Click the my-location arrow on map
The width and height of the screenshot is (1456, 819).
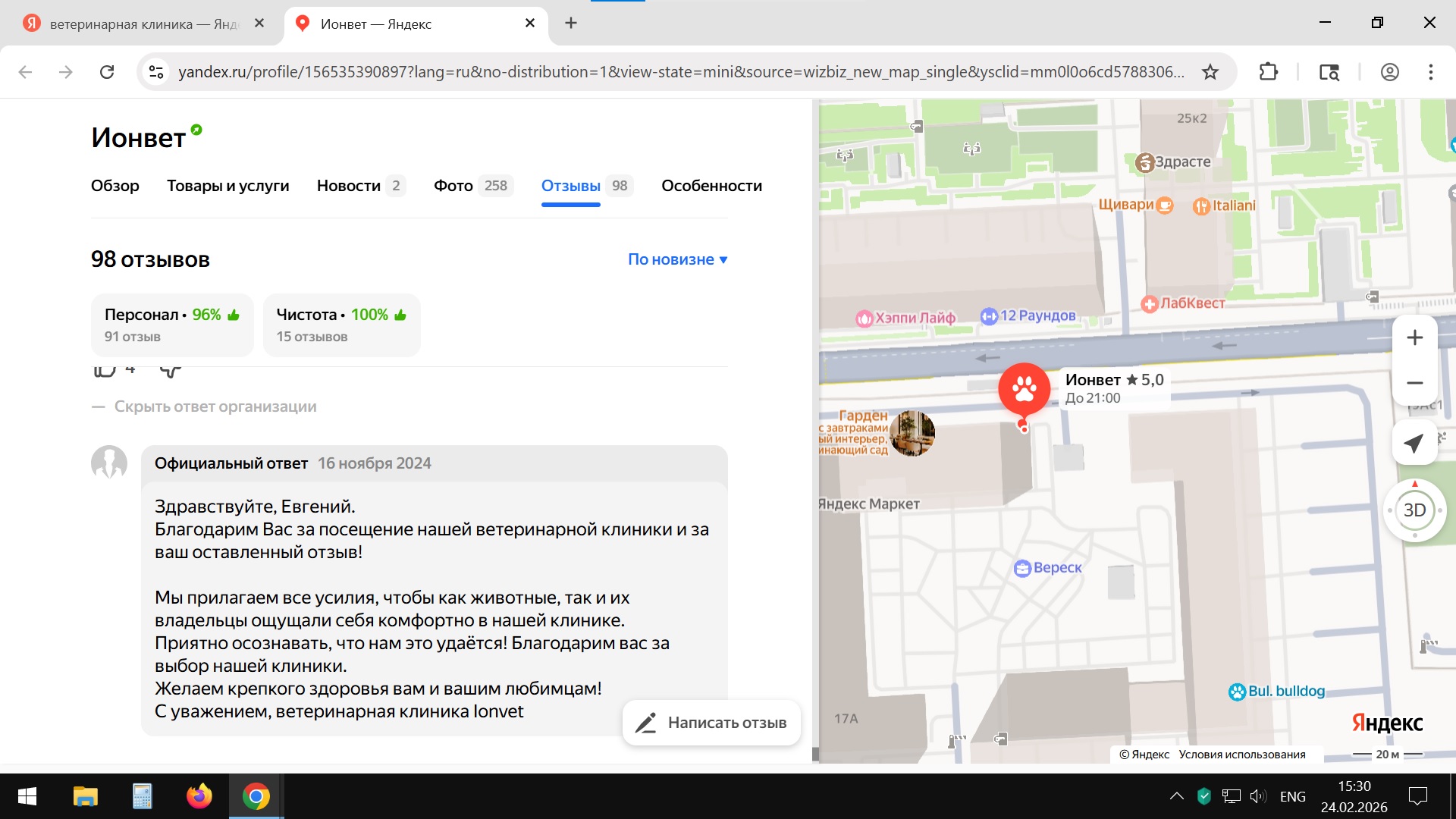tap(1414, 444)
